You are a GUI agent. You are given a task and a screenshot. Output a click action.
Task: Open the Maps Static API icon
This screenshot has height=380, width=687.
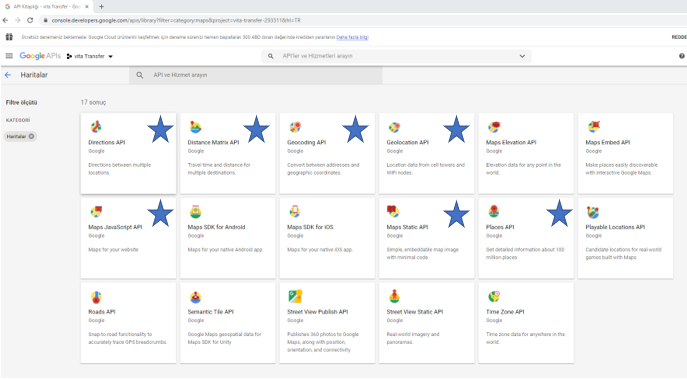pos(393,212)
